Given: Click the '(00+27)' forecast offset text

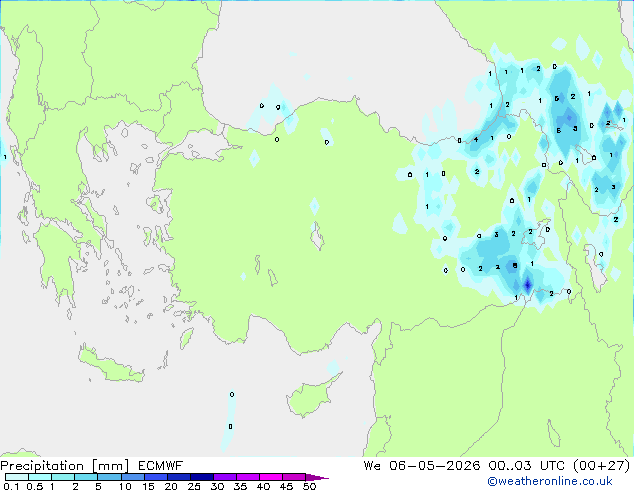Looking at the screenshot, I should [x=602, y=466].
